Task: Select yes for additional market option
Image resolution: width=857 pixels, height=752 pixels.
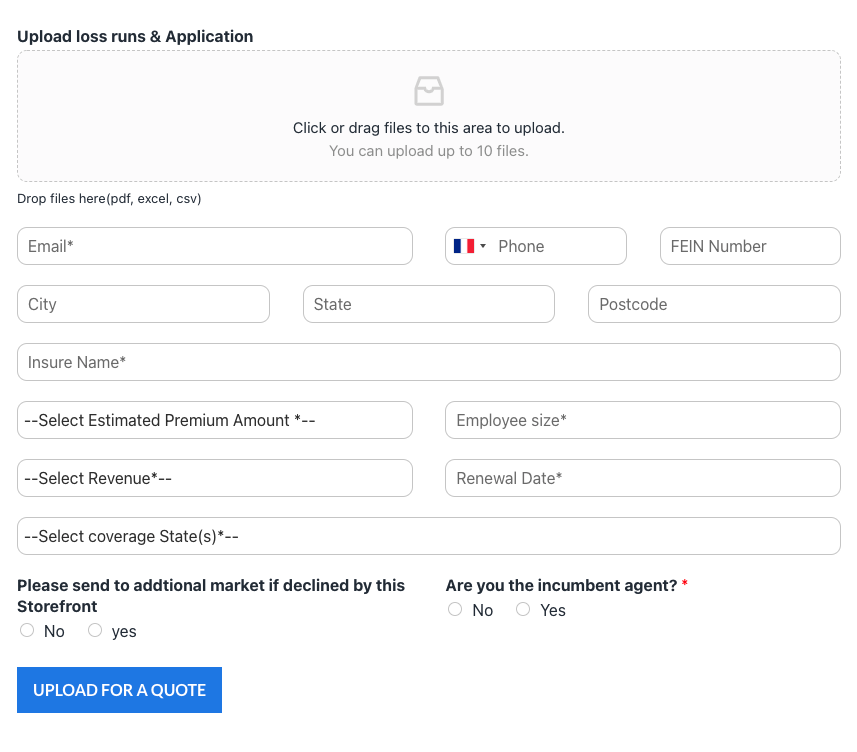Action: click(95, 630)
